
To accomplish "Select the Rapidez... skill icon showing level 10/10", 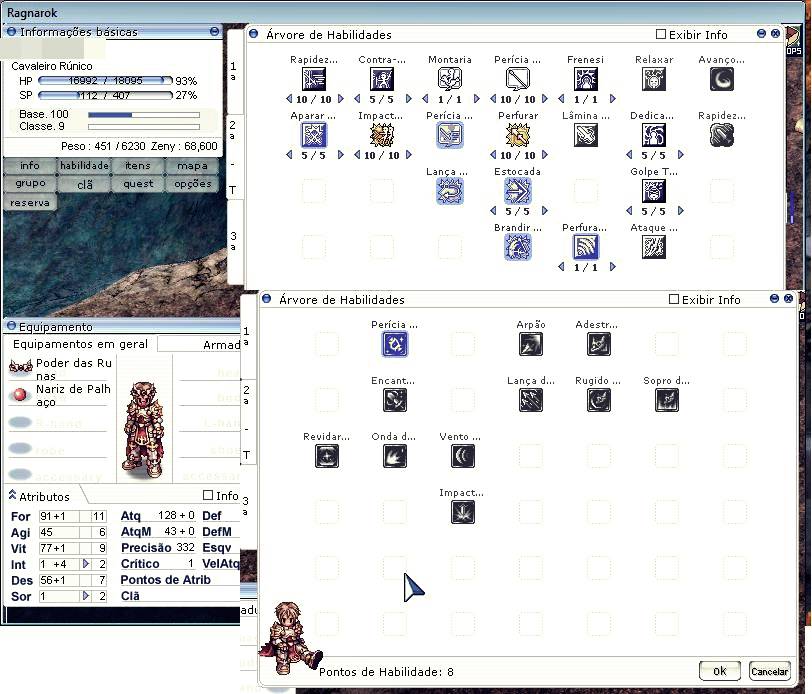I will tap(314, 79).
